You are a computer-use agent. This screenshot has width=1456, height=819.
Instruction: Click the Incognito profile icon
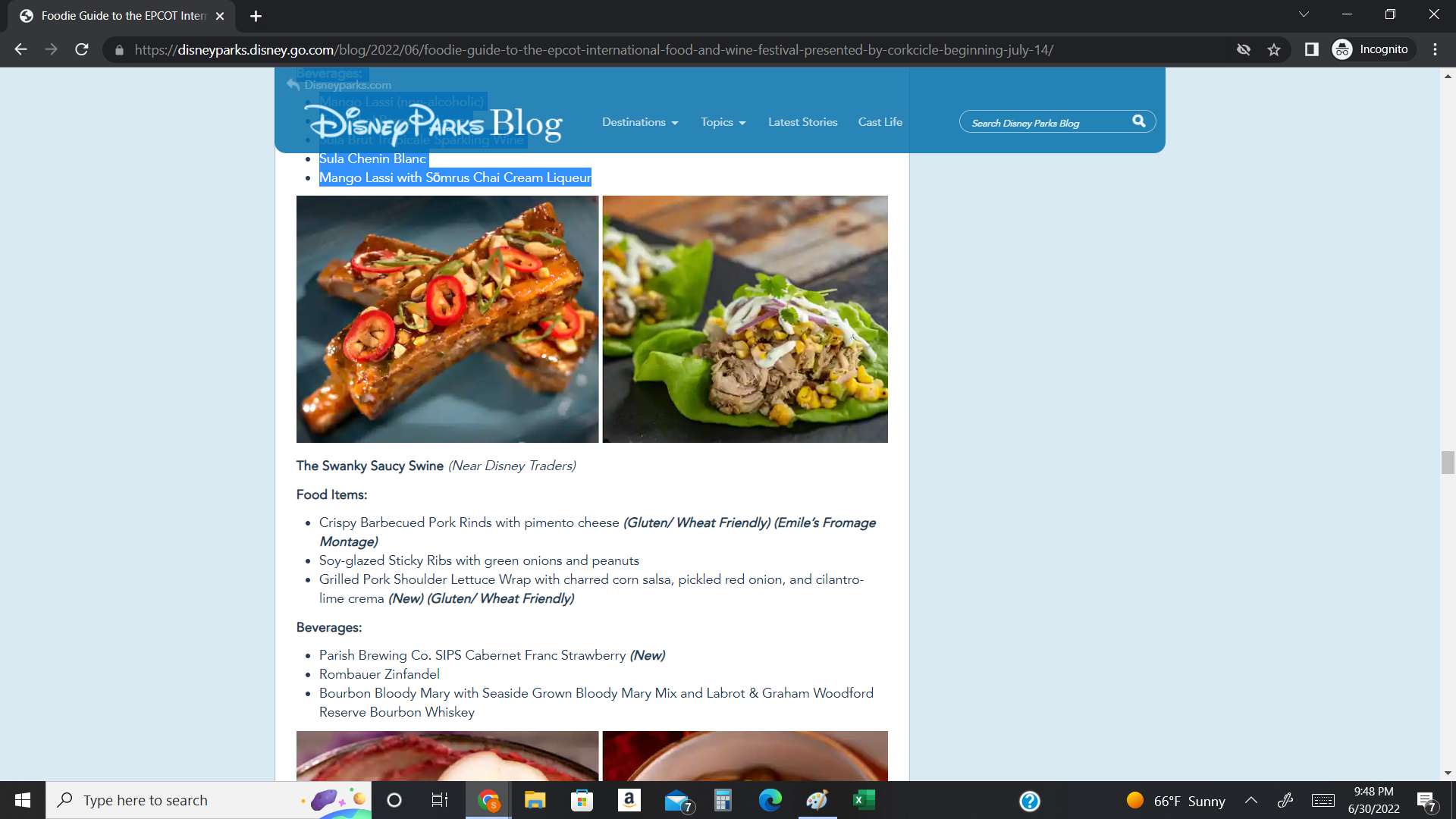click(x=1342, y=49)
